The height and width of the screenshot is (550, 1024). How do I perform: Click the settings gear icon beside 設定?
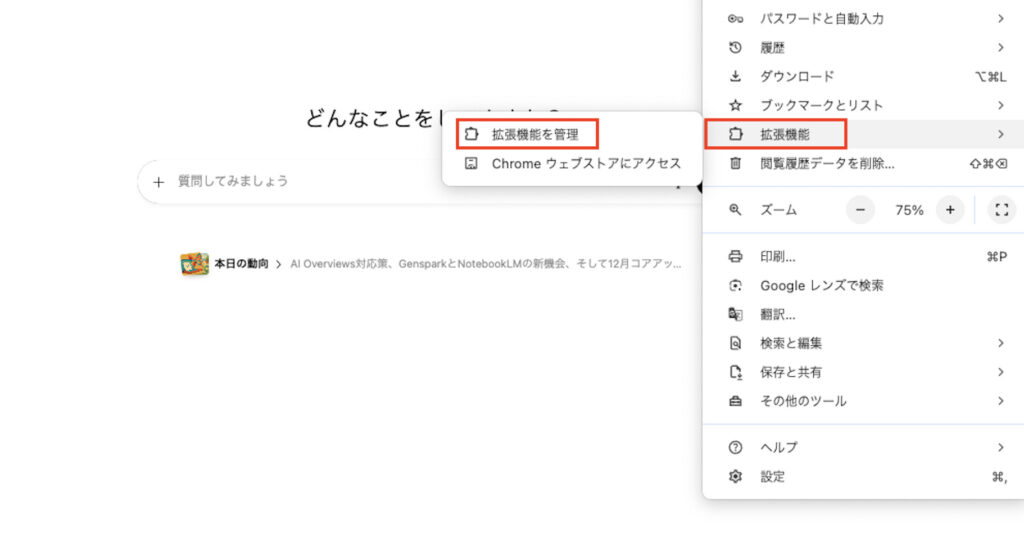735,477
